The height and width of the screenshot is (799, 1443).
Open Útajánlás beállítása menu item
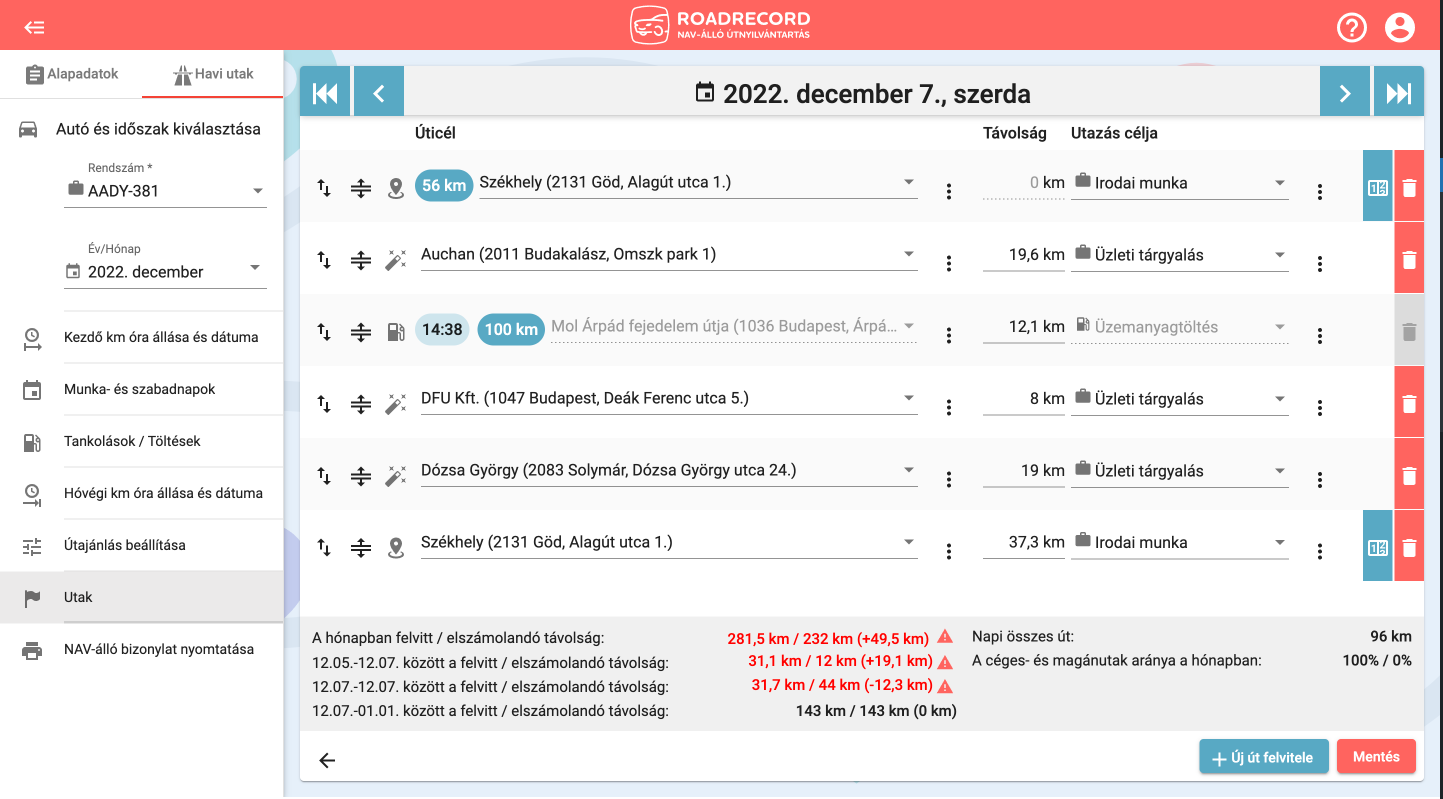tap(142, 545)
